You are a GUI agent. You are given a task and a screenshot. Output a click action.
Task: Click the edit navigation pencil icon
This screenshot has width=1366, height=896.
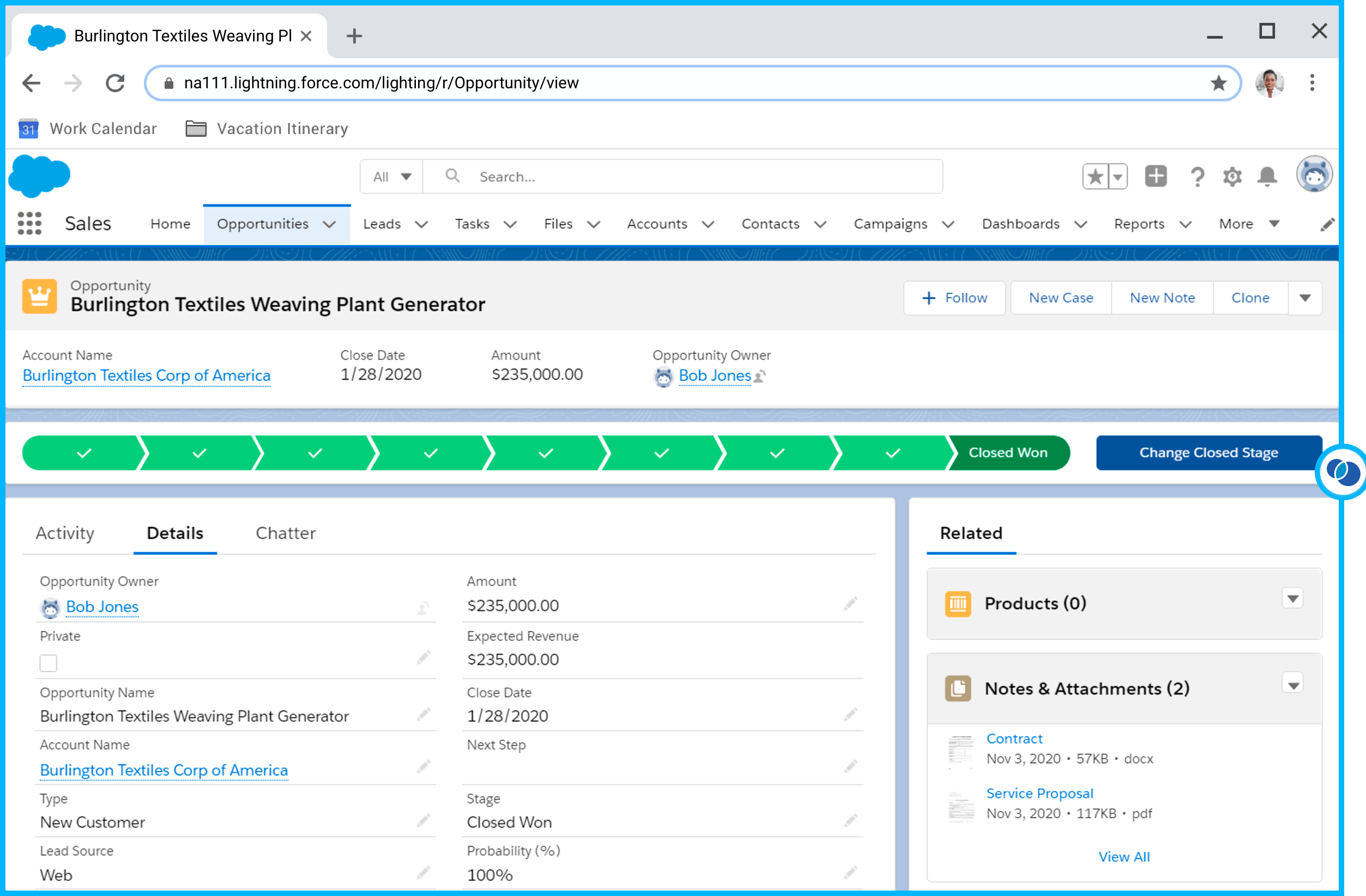[1326, 225]
